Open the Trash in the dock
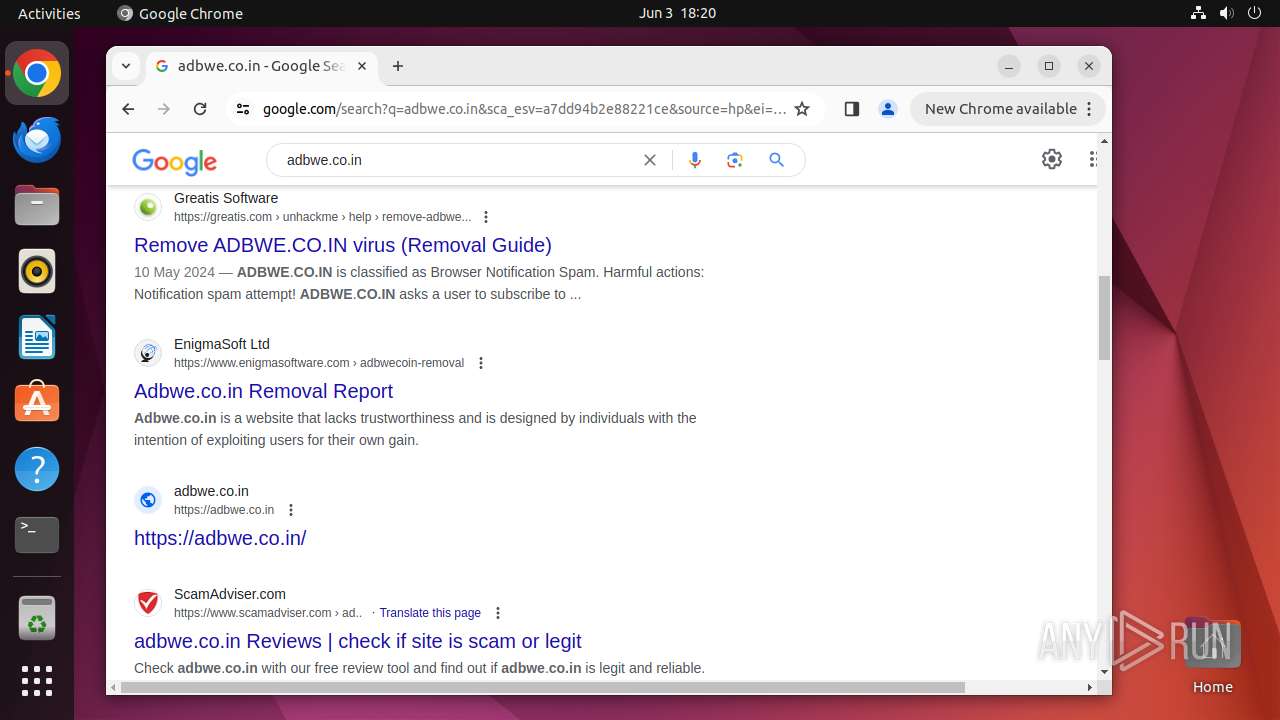This screenshot has width=1280, height=720. click(37, 617)
